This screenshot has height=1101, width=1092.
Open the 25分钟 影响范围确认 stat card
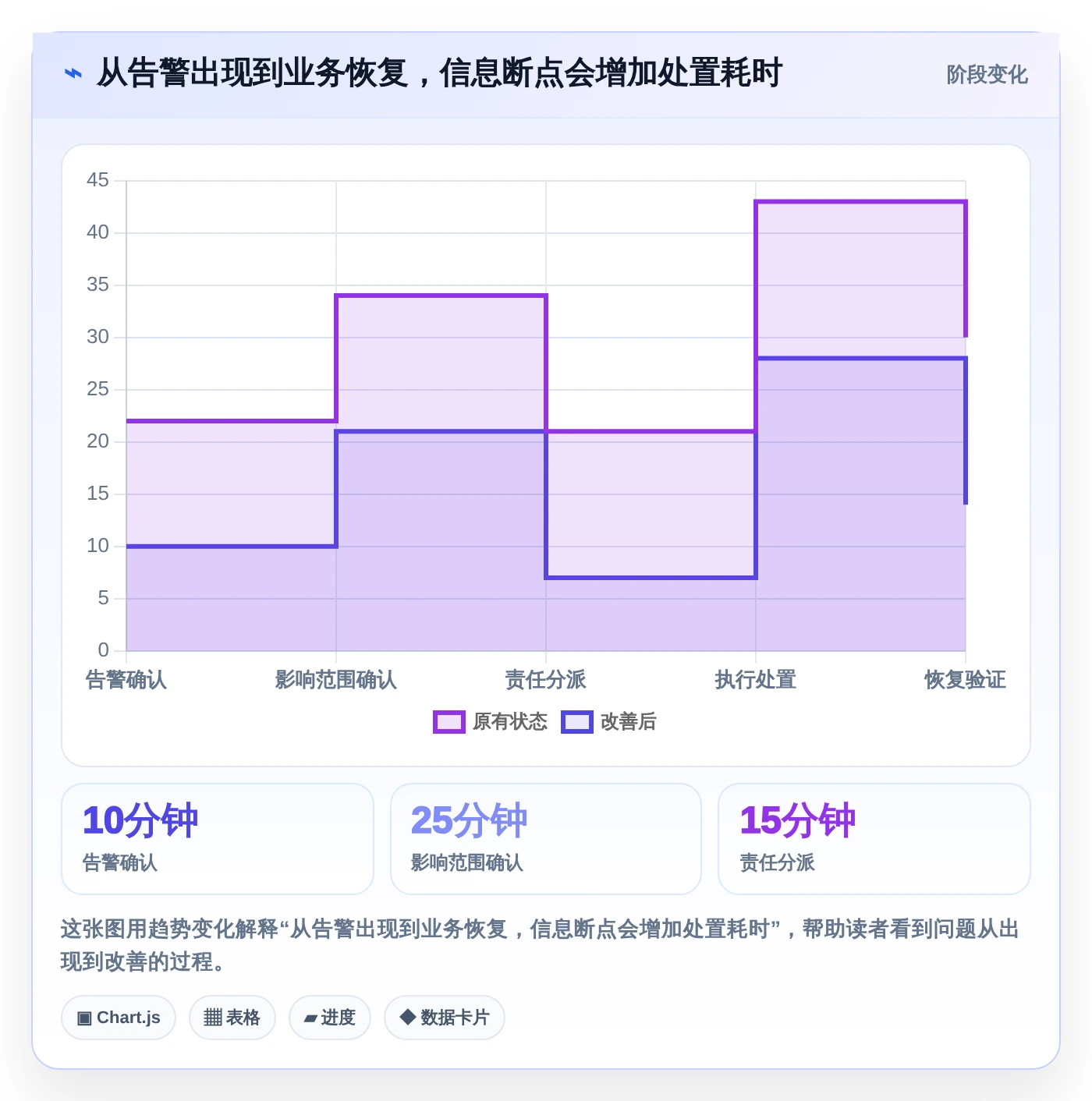click(546, 839)
